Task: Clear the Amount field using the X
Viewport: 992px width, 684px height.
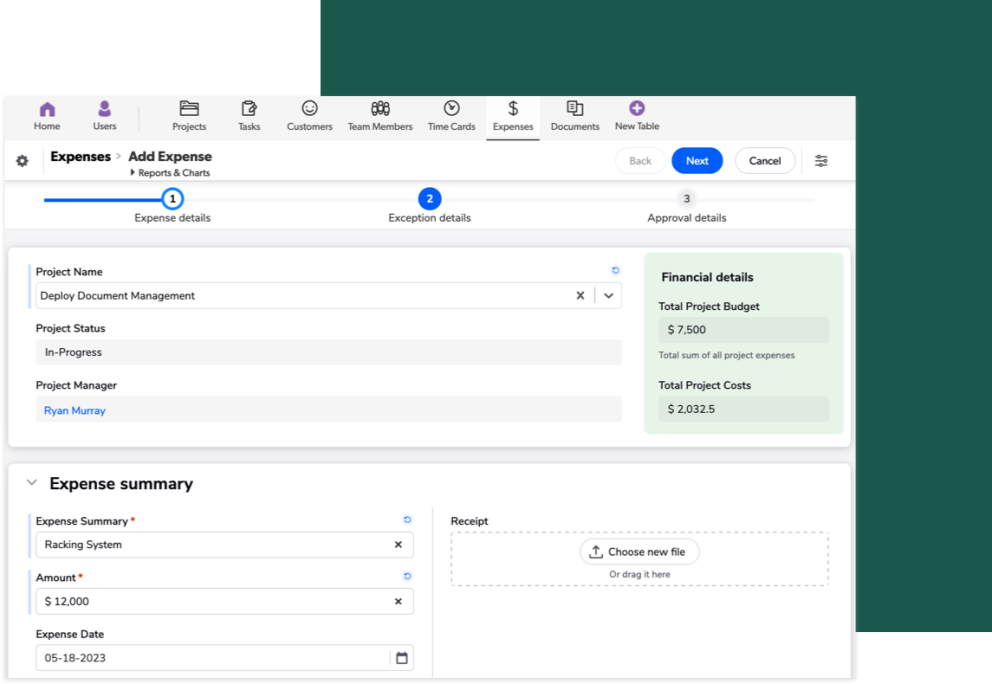Action: point(398,601)
